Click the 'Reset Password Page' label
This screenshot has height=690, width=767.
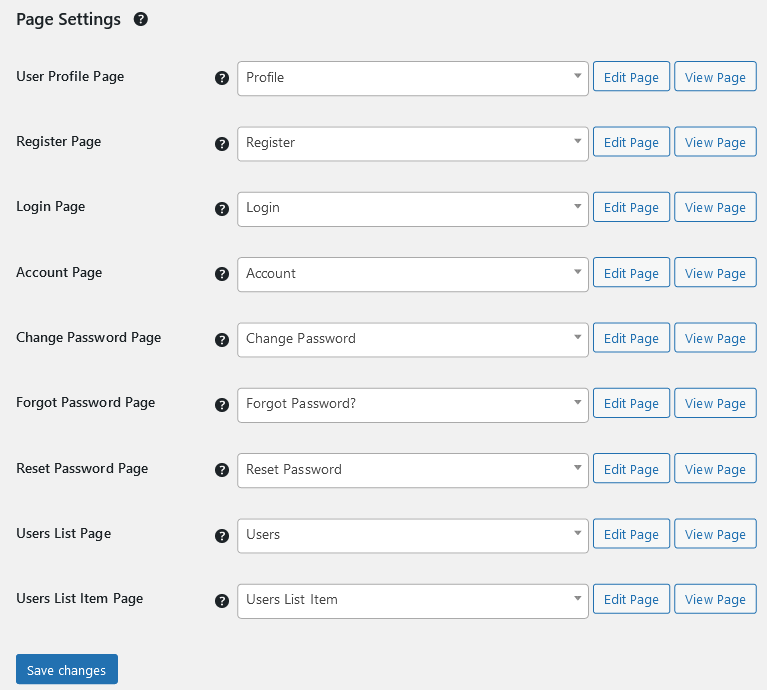[82, 468]
